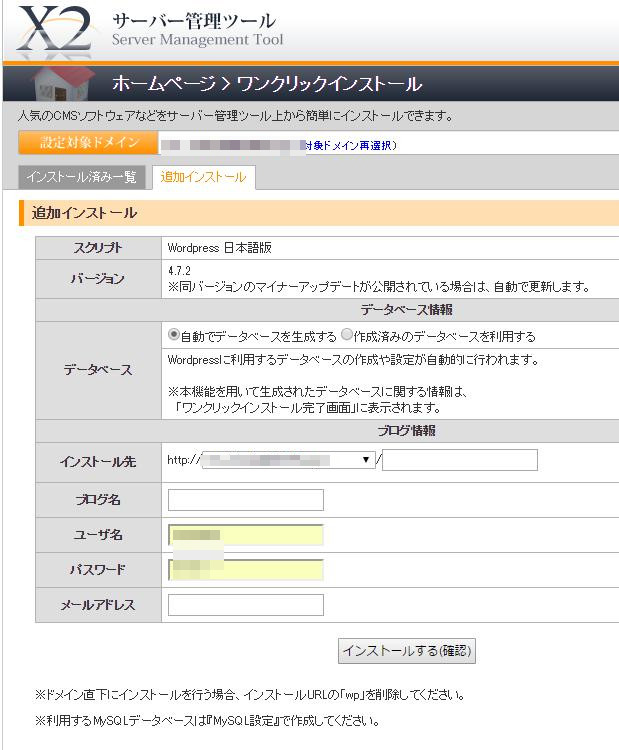Click the メールアドレス row label
The height and width of the screenshot is (750, 619).
click(x=98, y=605)
